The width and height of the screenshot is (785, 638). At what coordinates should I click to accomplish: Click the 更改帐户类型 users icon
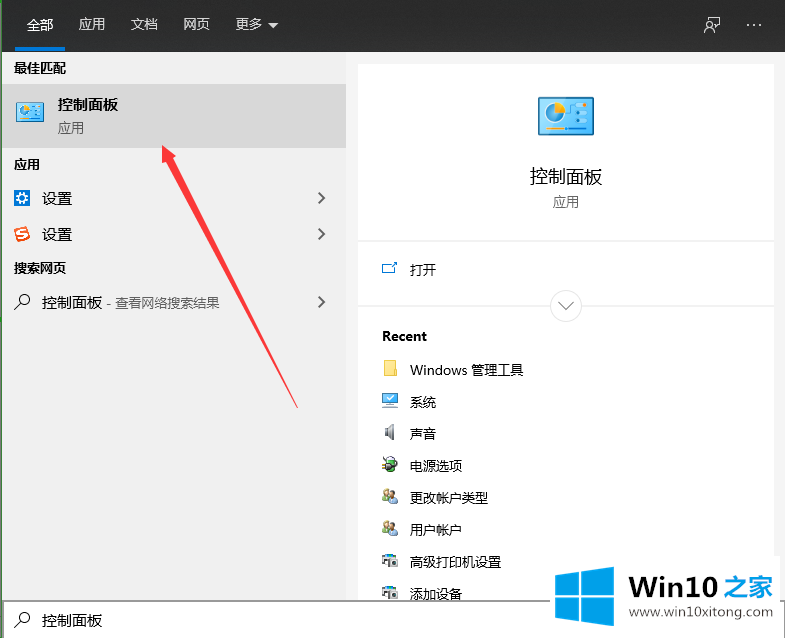389,496
